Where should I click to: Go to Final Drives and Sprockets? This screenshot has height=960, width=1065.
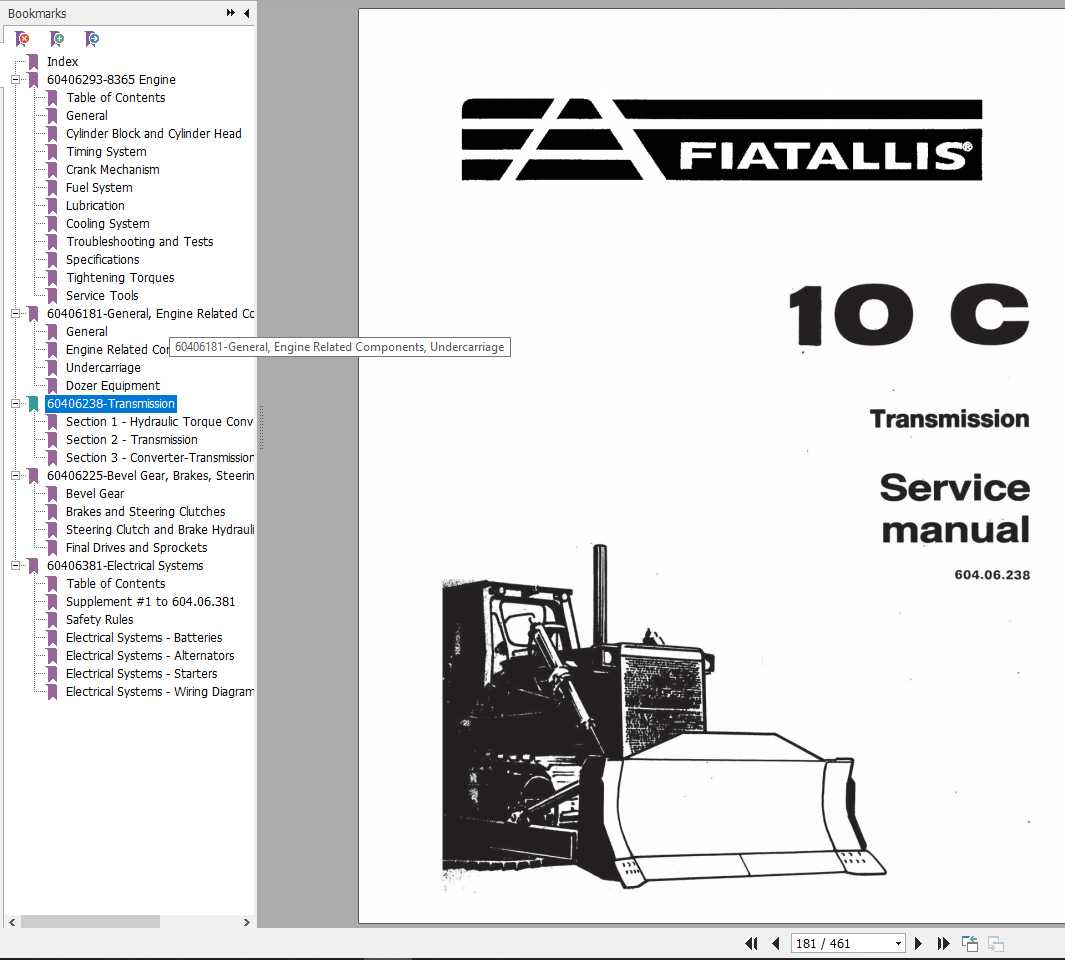click(x=137, y=548)
